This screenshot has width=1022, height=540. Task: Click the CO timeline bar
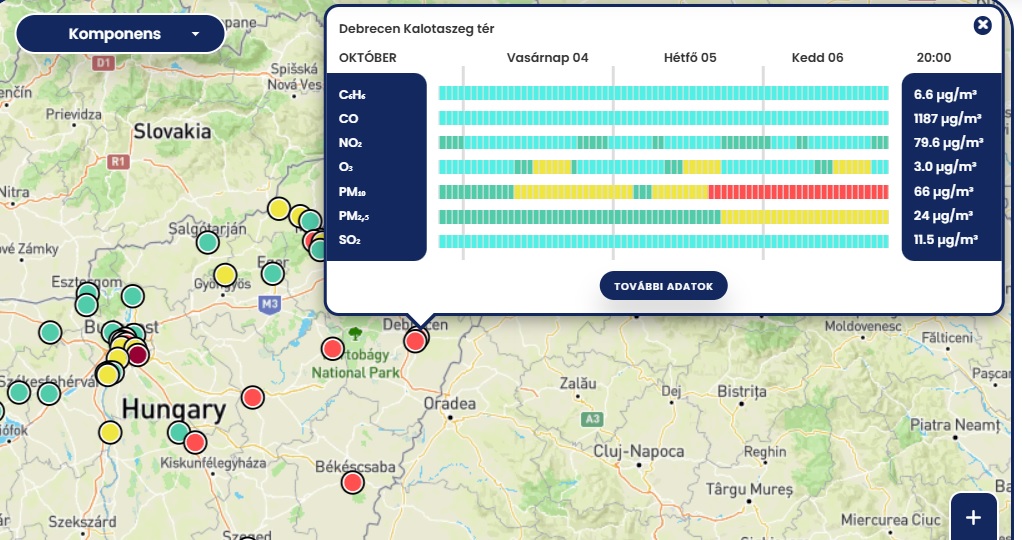[x=664, y=118]
